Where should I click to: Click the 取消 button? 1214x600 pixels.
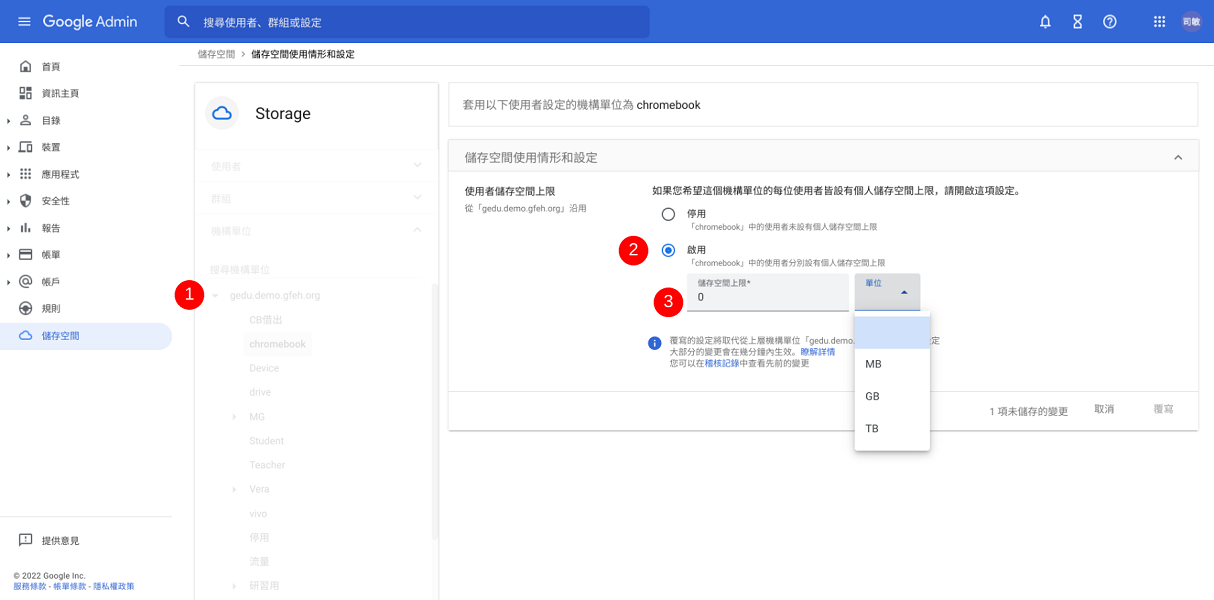click(1104, 410)
